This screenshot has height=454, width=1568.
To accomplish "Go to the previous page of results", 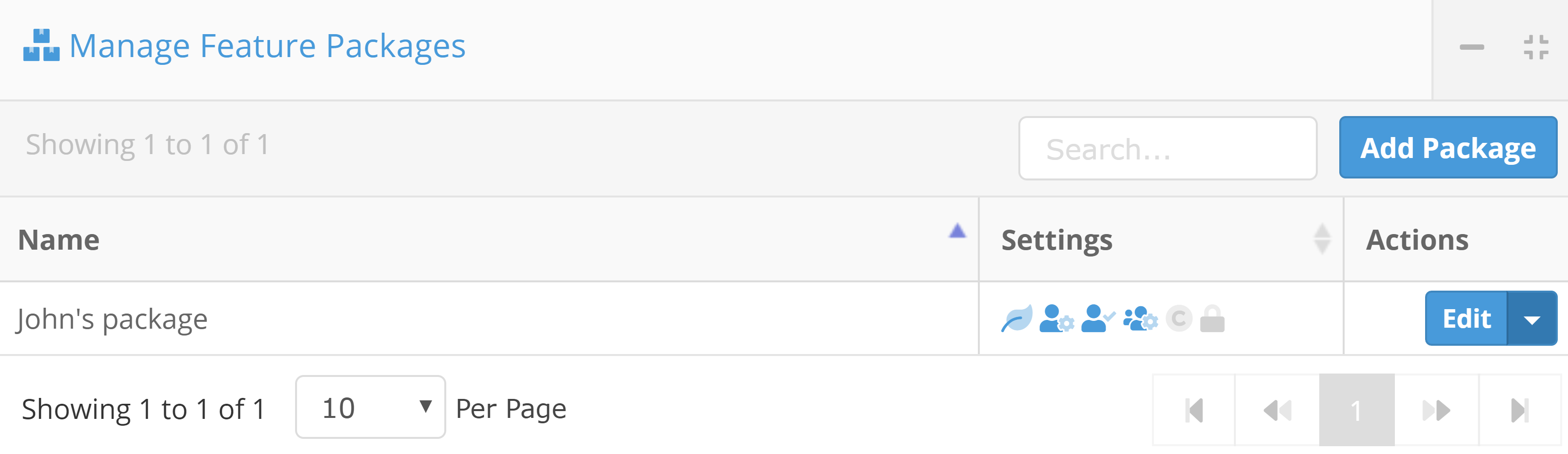I will pos(1277,410).
